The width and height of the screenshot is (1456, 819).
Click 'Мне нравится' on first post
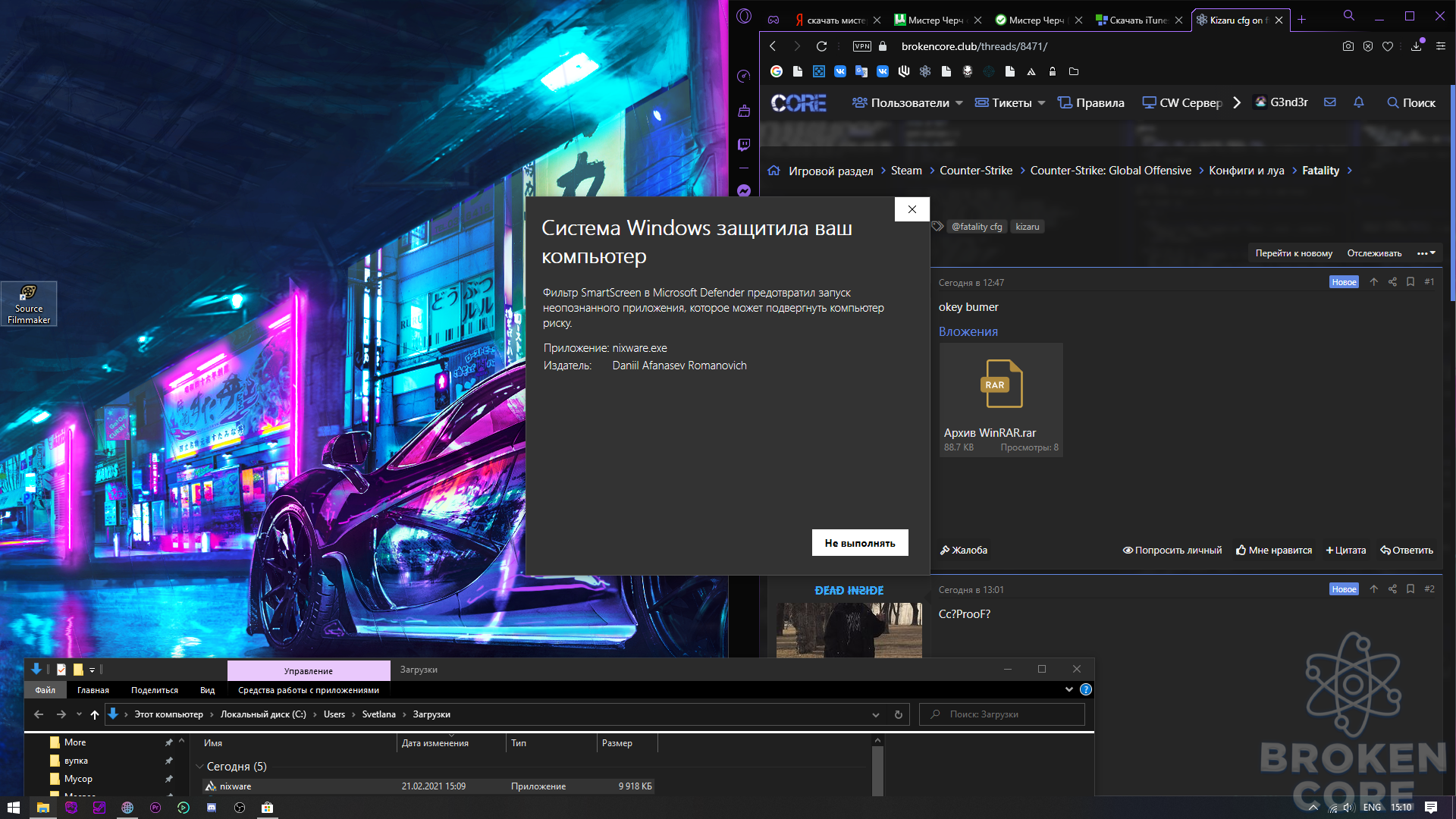tap(1274, 551)
